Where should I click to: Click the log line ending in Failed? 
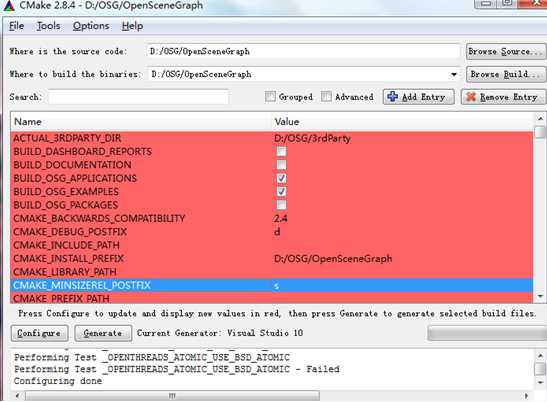point(177,369)
